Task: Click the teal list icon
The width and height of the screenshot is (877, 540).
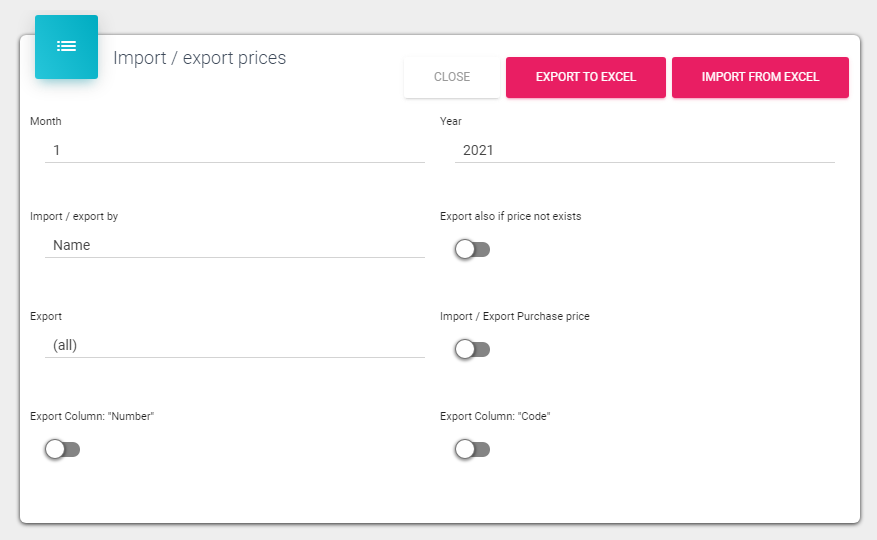Action: coord(66,46)
